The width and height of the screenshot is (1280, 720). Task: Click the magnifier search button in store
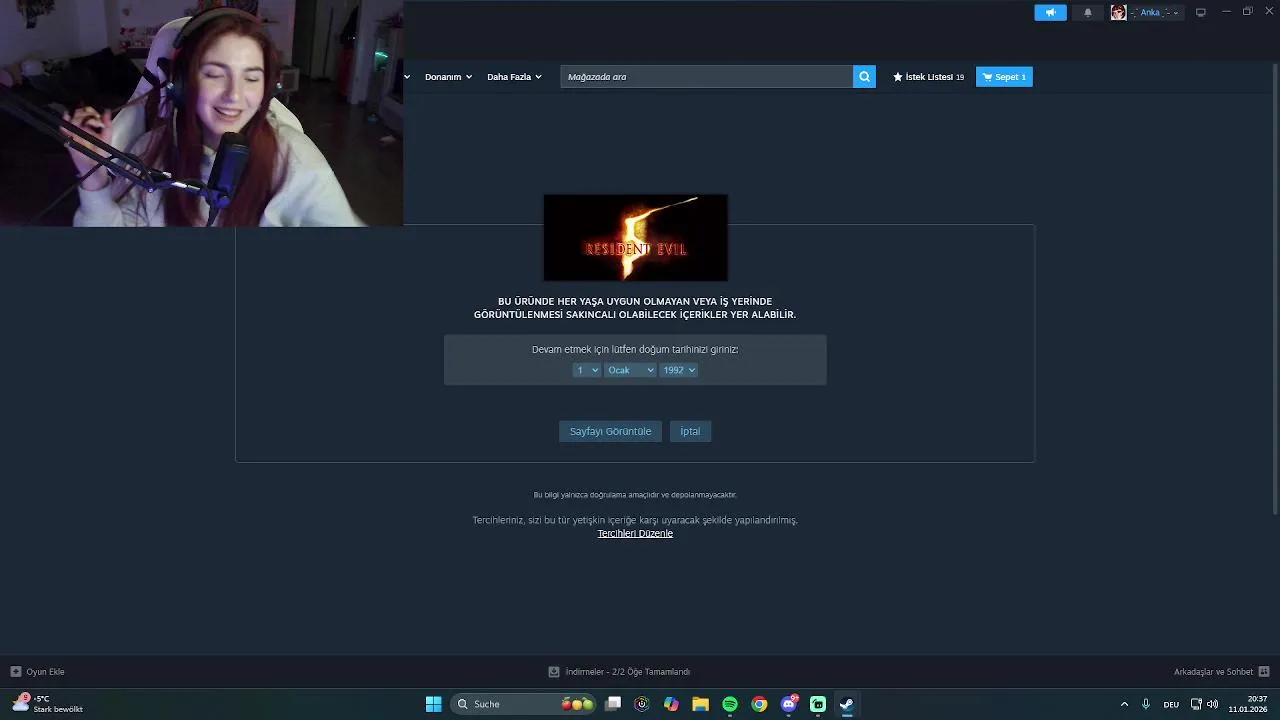pos(864,77)
